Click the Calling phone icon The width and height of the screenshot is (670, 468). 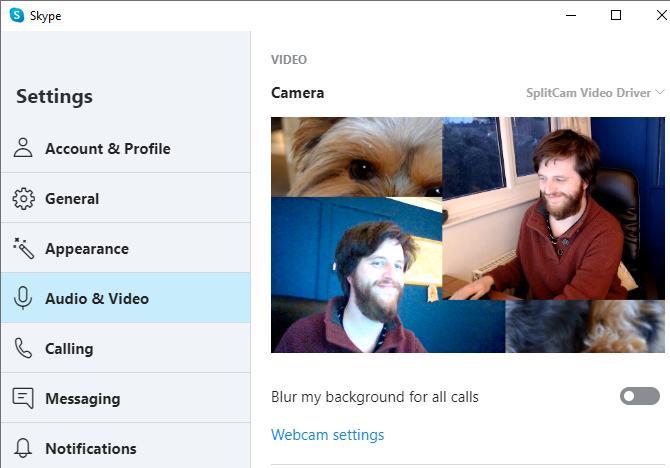click(x=23, y=349)
